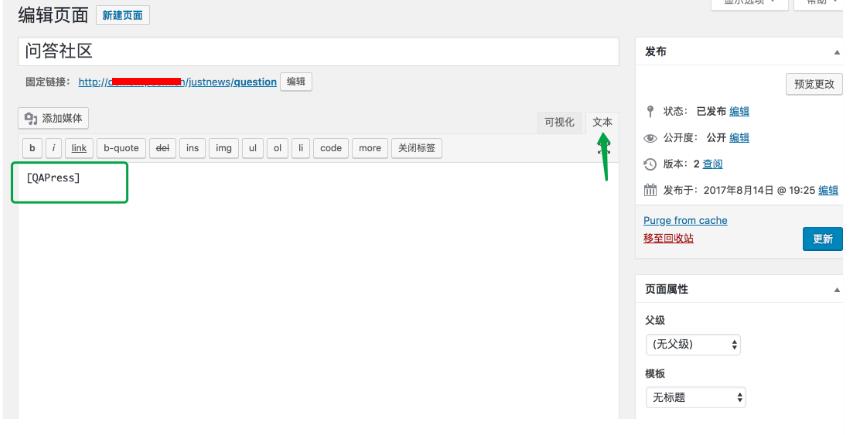Image resolution: width=867 pixels, height=435 pixels.
Task: Open the permalink URL ending in question
Action: point(177,82)
